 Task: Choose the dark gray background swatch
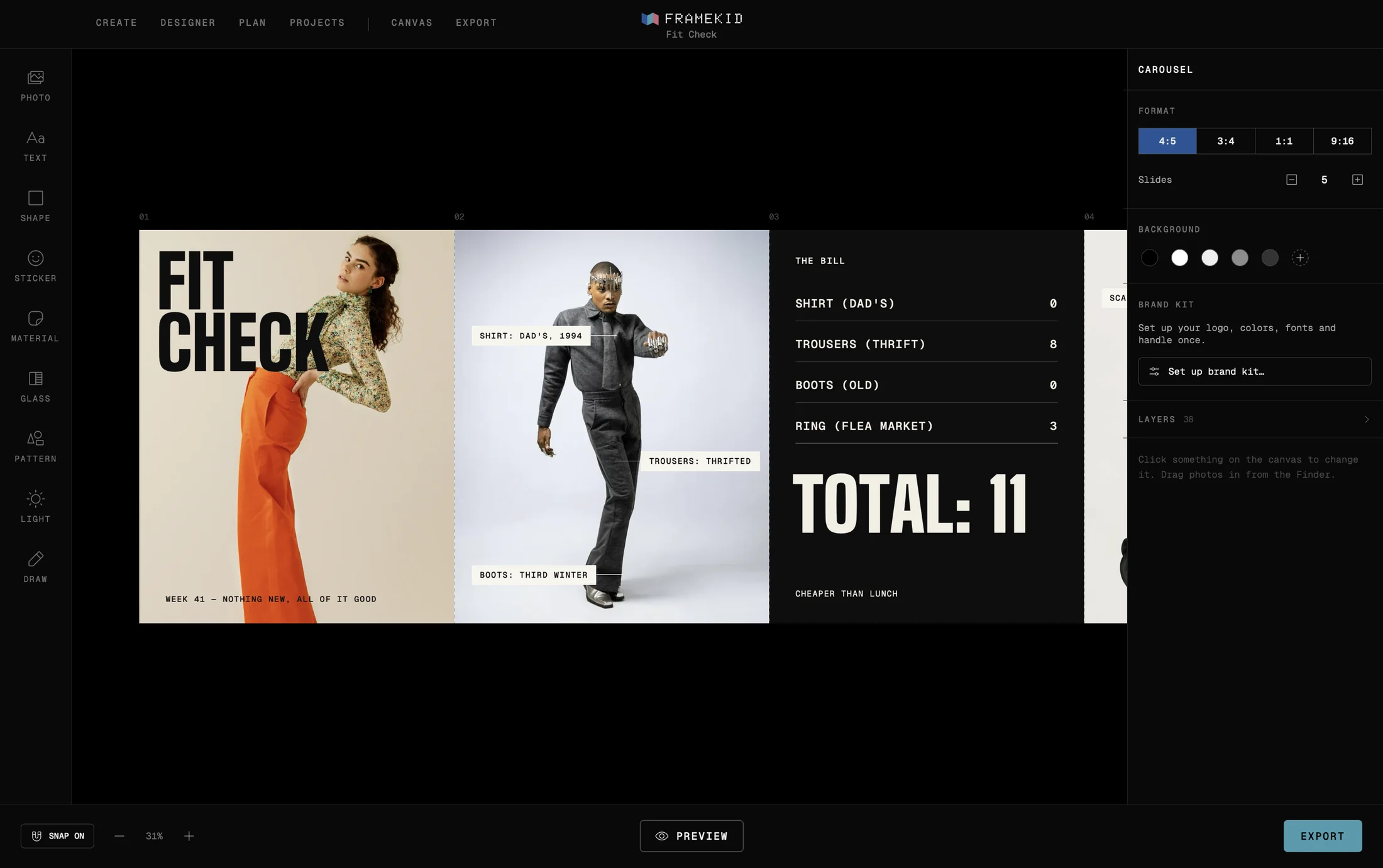click(1270, 258)
